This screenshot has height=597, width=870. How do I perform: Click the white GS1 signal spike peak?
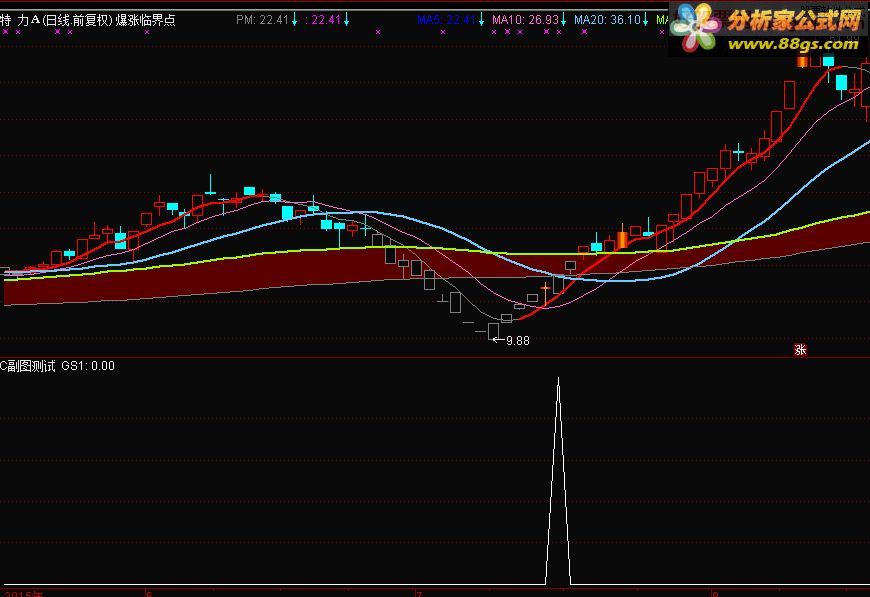pos(558,379)
